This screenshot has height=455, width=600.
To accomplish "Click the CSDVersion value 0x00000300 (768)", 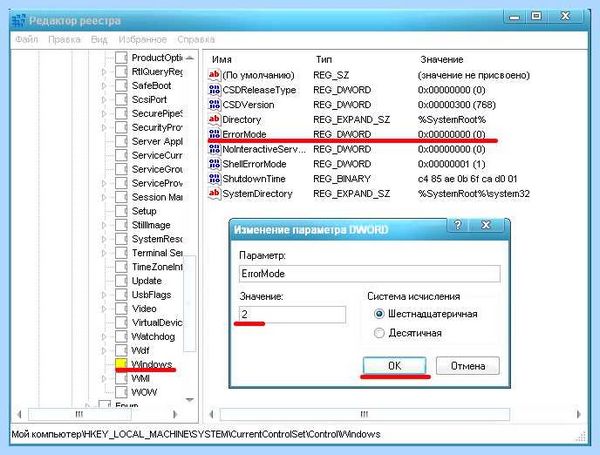I will coord(457,105).
